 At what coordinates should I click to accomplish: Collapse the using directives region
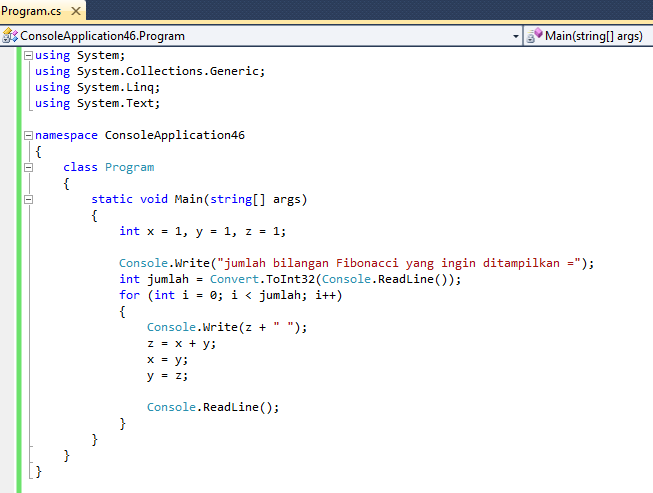point(28,55)
